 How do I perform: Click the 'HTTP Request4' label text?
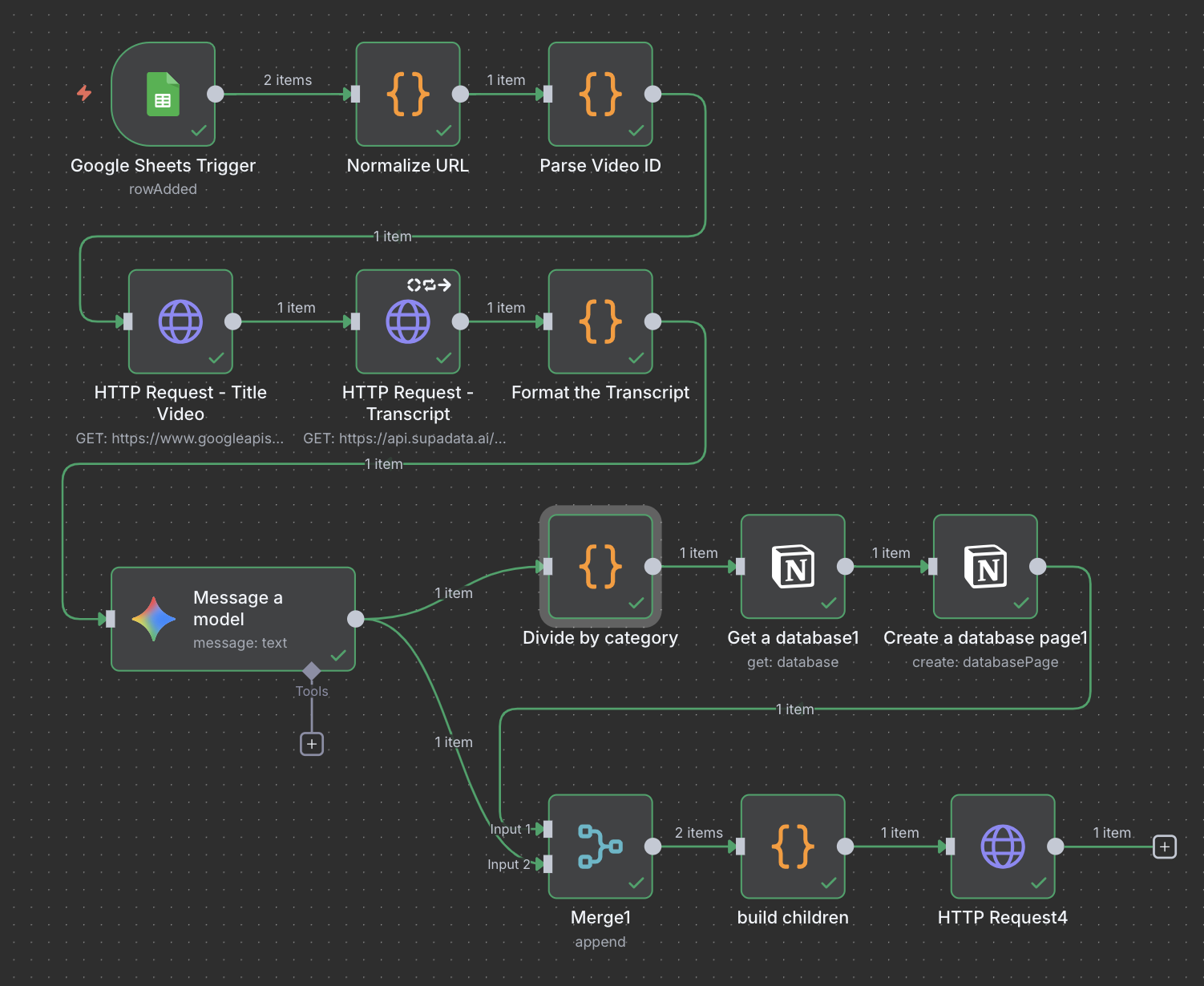click(x=1003, y=918)
